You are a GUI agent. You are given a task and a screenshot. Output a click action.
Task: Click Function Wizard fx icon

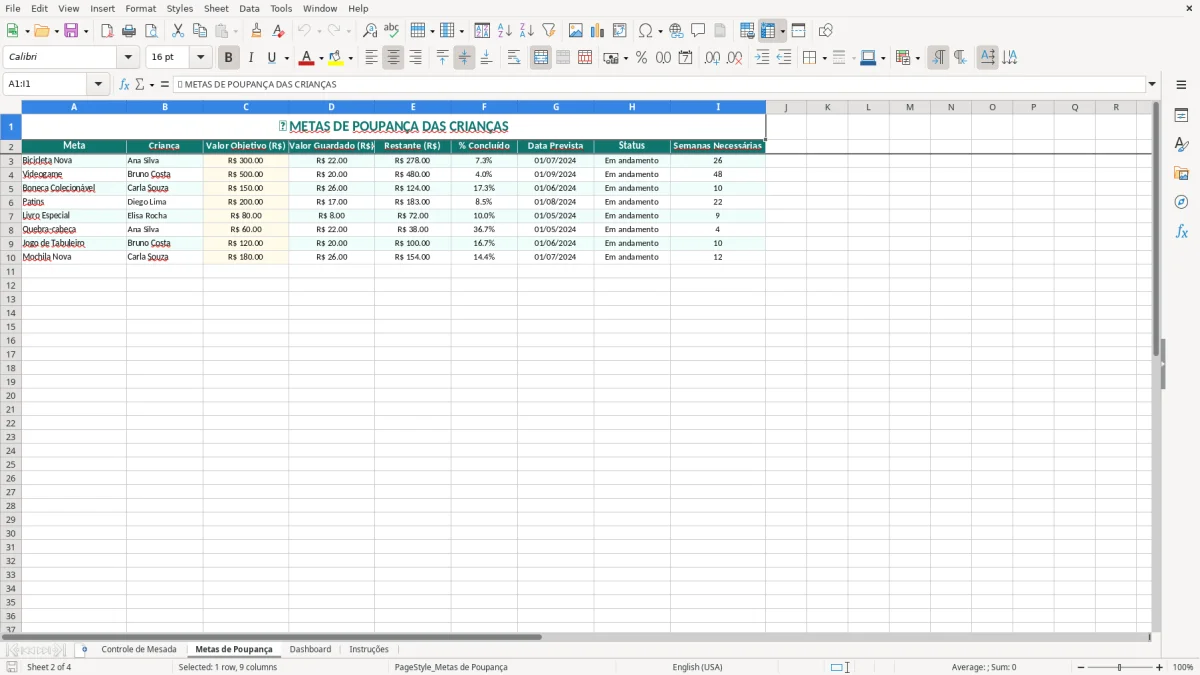(124, 85)
